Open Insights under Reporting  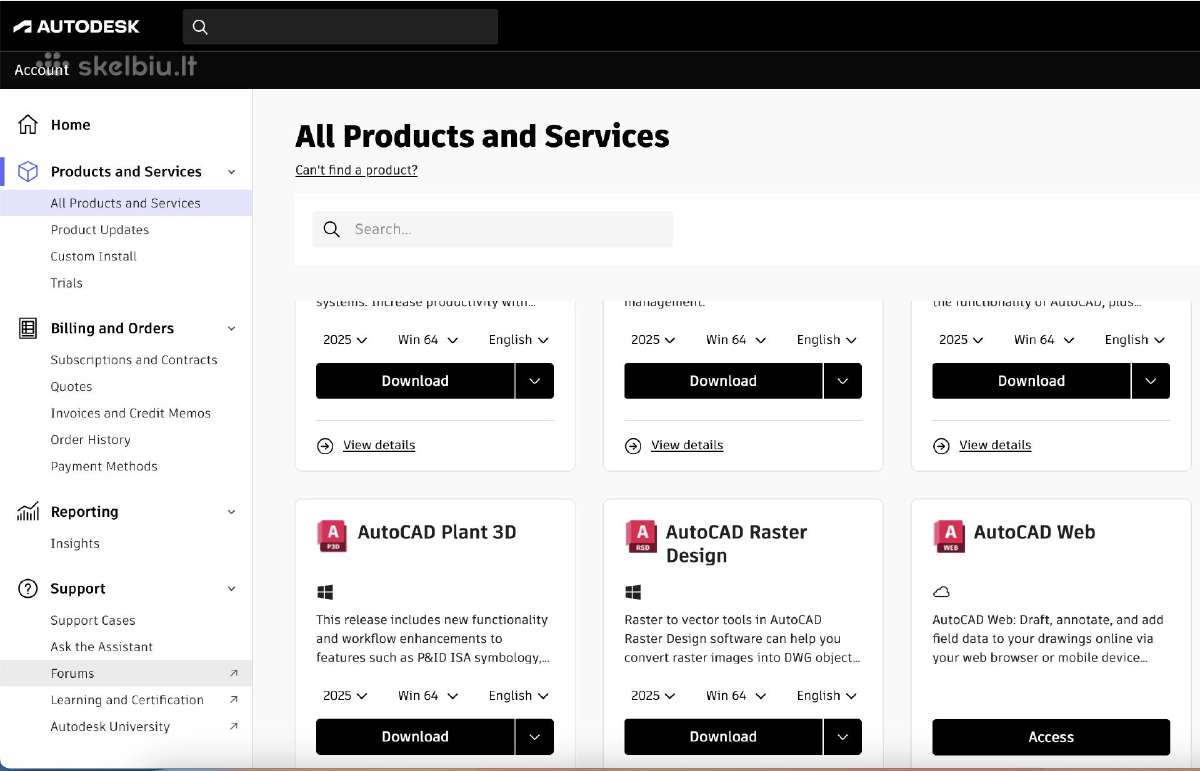click(x=75, y=544)
